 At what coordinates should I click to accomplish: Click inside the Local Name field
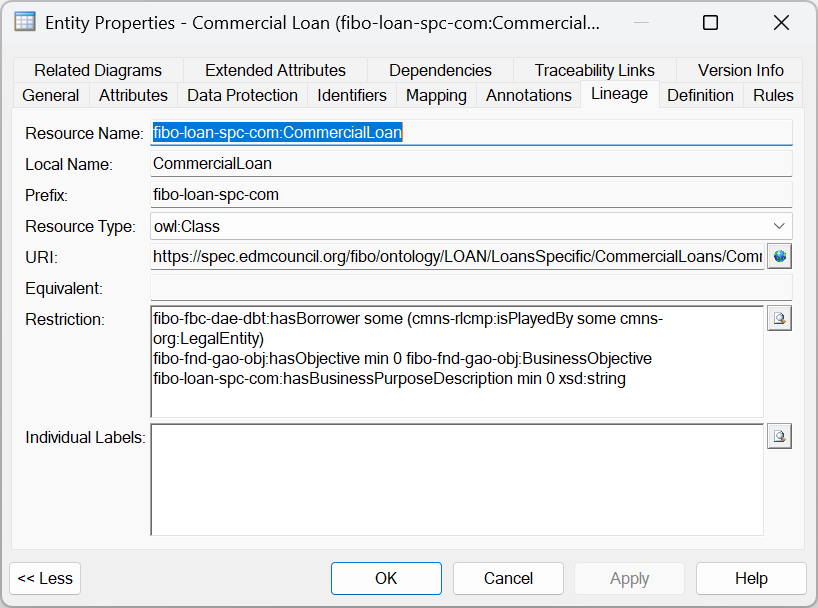400,163
